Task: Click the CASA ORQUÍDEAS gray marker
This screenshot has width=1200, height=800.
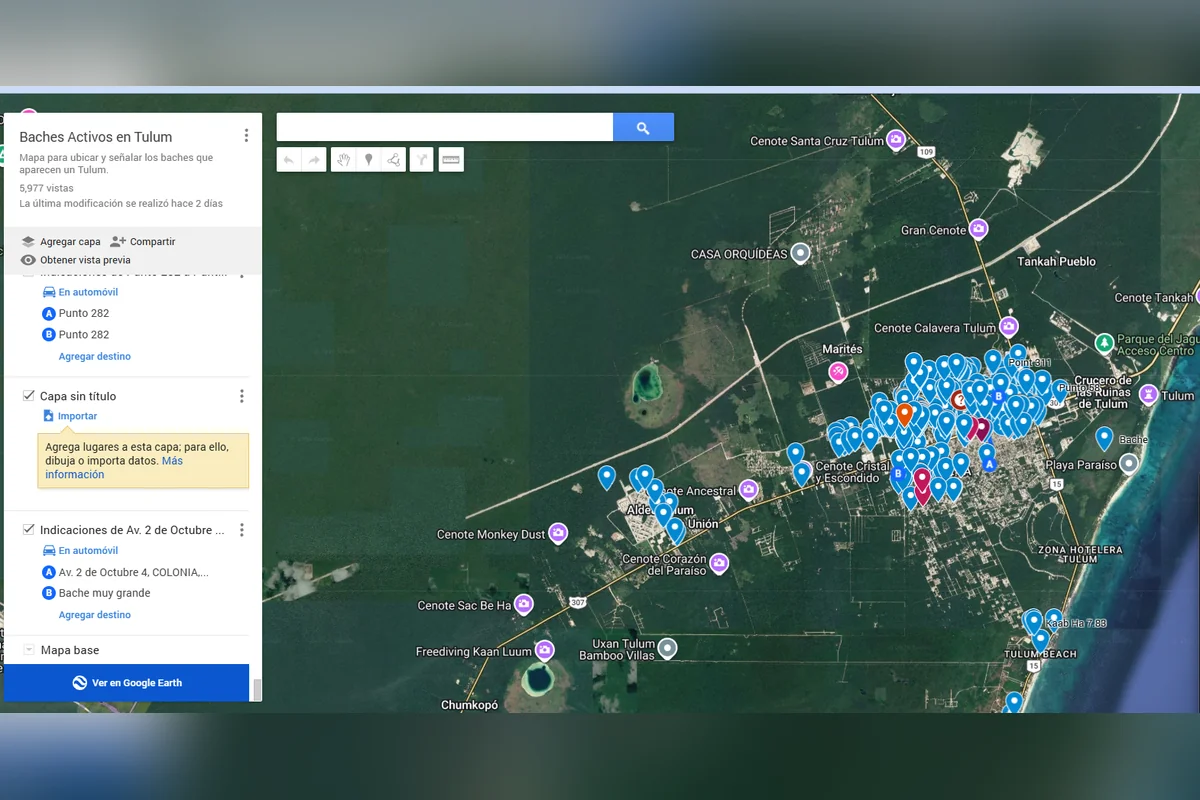Action: [800, 254]
